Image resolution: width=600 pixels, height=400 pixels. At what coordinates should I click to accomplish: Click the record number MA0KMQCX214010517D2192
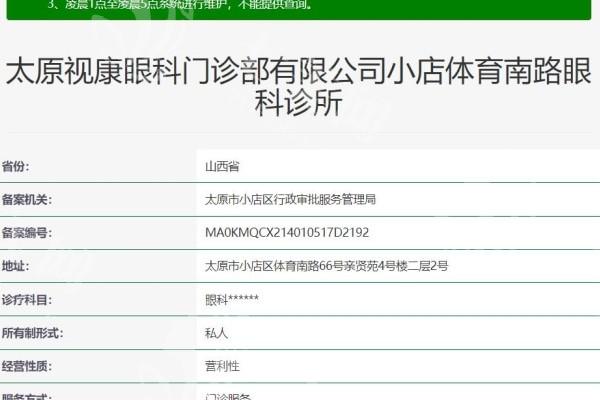[x=287, y=232]
